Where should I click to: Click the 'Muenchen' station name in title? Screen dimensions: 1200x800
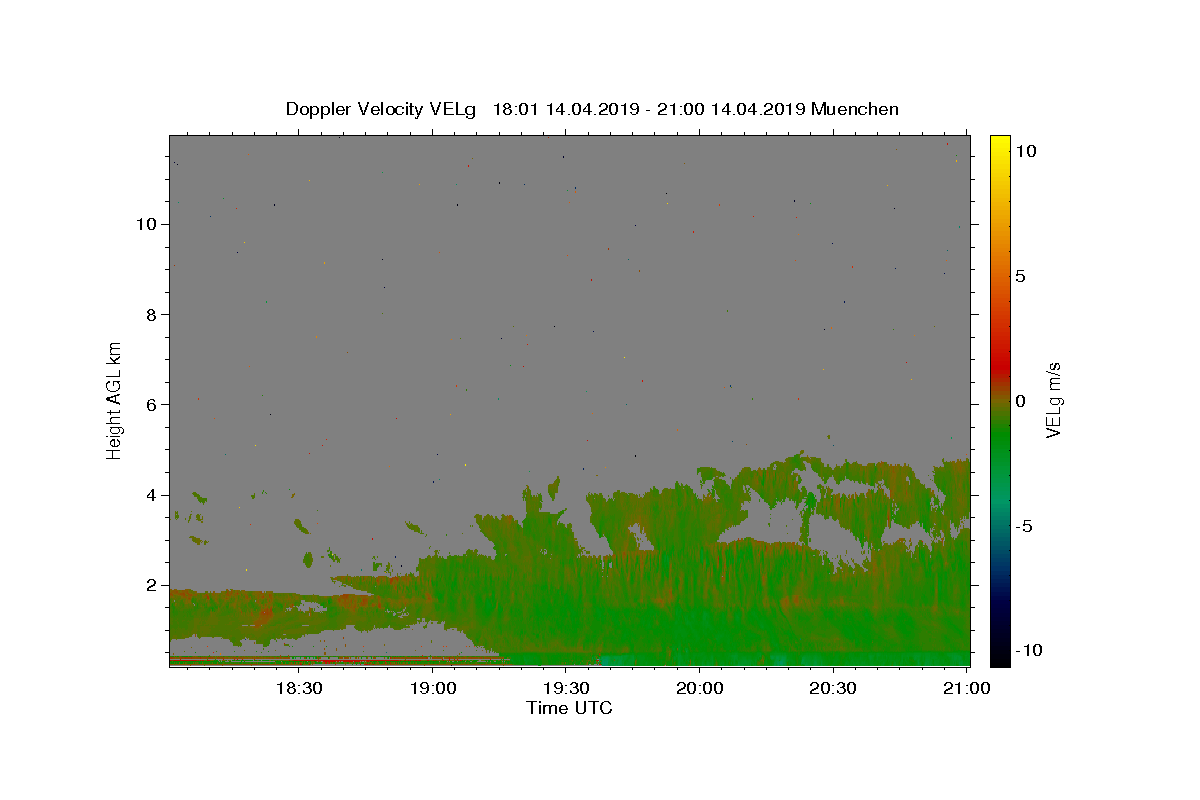[855, 109]
